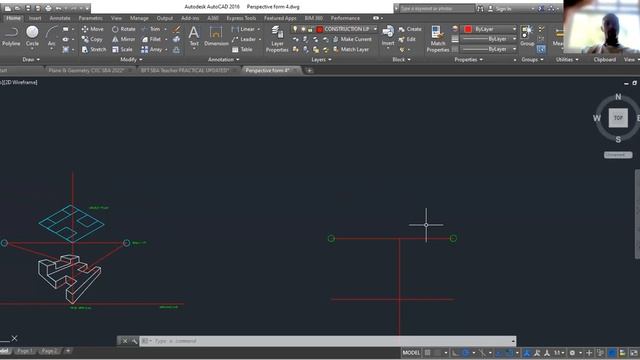The height and width of the screenshot is (360, 640).
Task: Click TOP face of the ViewCube
Action: click(x=618, y=118)
